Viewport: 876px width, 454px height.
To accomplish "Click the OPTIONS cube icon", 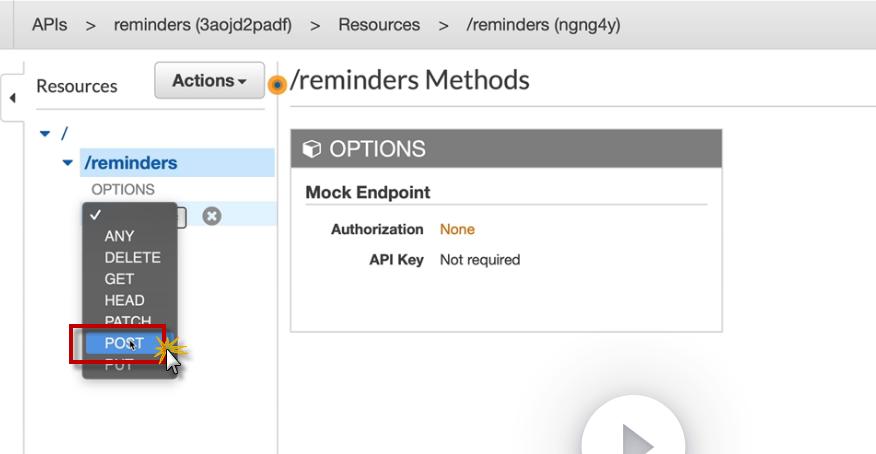I will 312,149.
